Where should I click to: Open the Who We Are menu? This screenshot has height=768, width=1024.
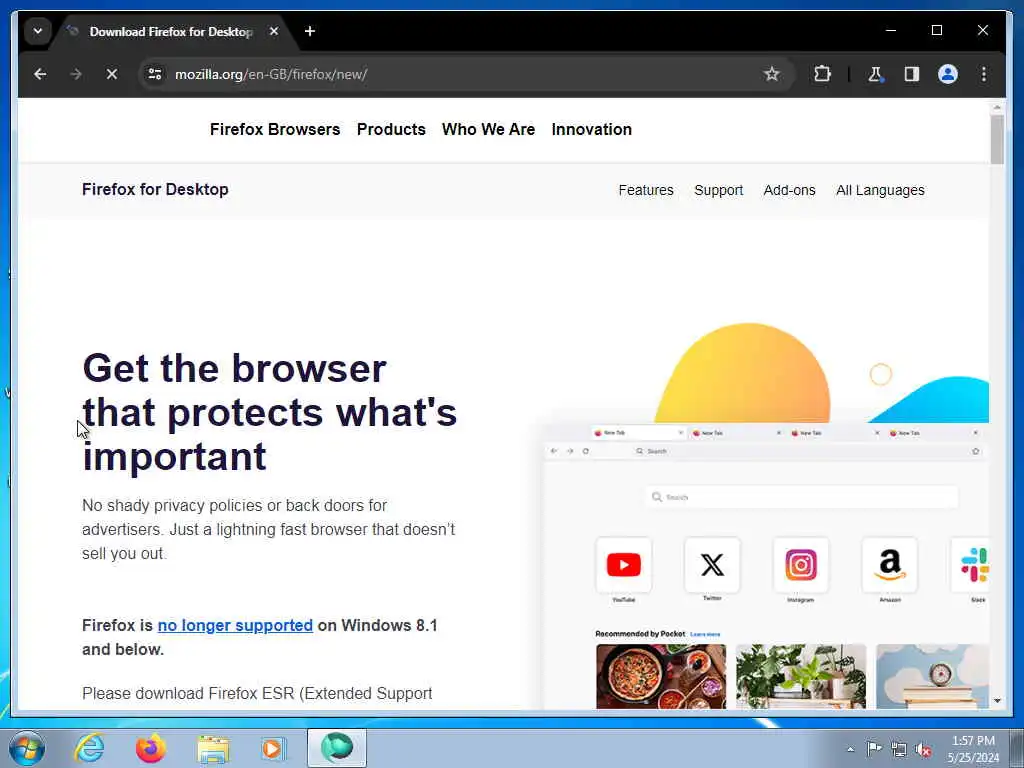pyautogui.click(x=488, y=129)
